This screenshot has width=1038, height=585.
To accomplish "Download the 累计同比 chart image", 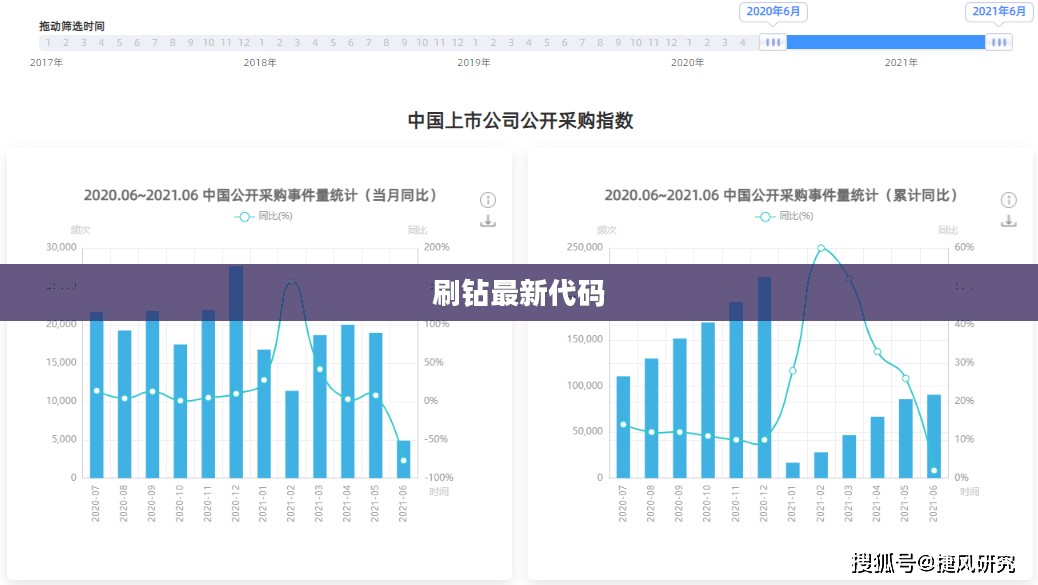I will pyautogui.click(x=1008, y=221).
